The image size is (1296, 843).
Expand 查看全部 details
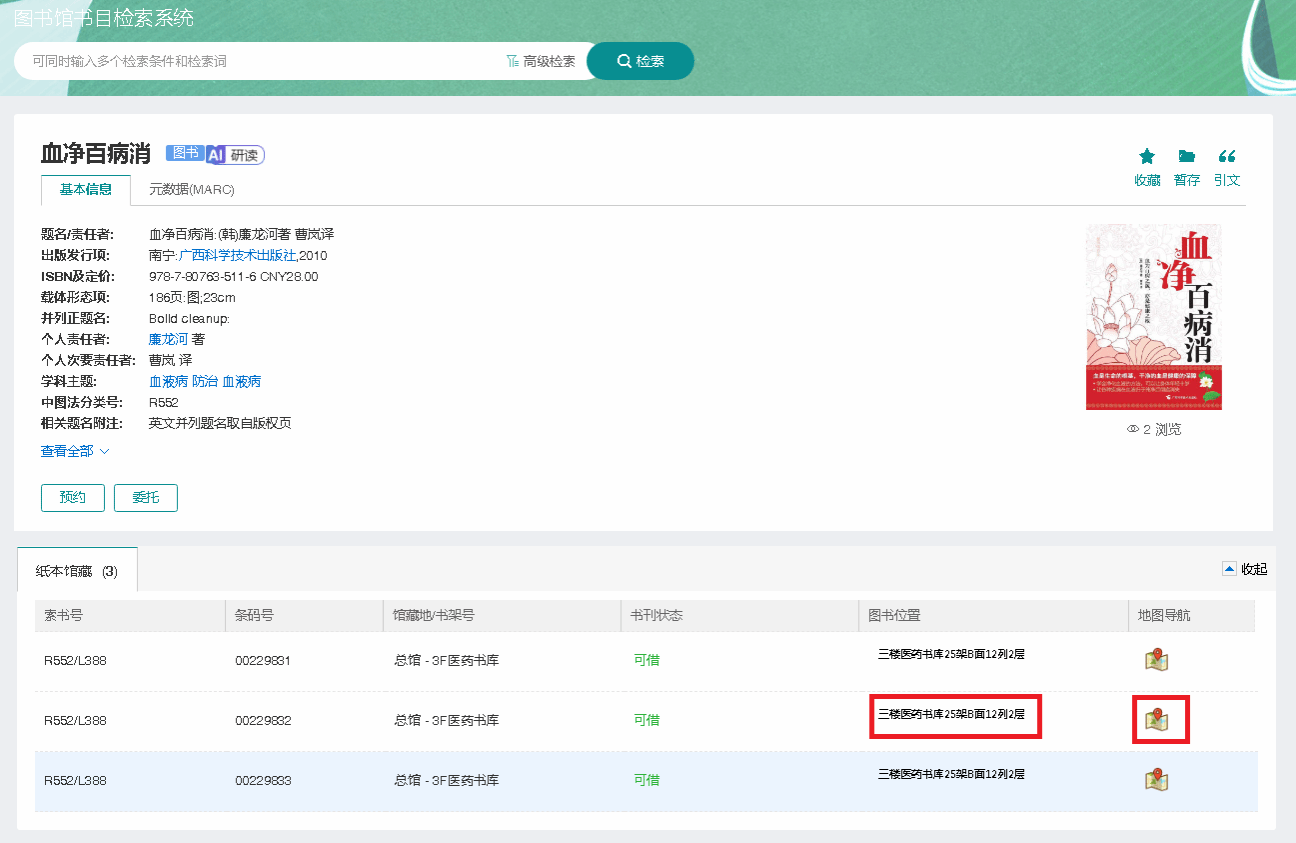point(75,451)
